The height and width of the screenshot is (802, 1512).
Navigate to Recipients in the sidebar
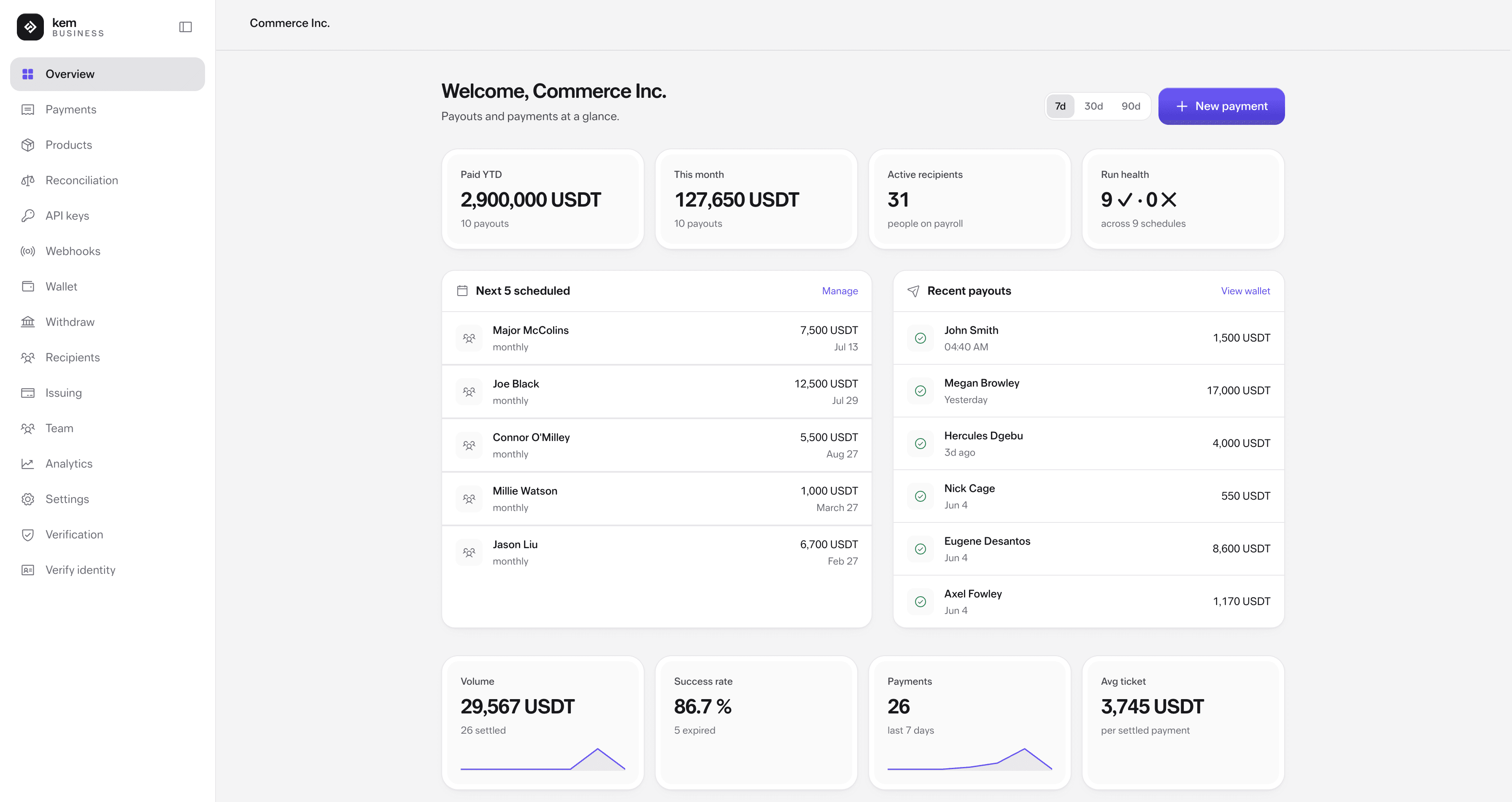[108, 357]
